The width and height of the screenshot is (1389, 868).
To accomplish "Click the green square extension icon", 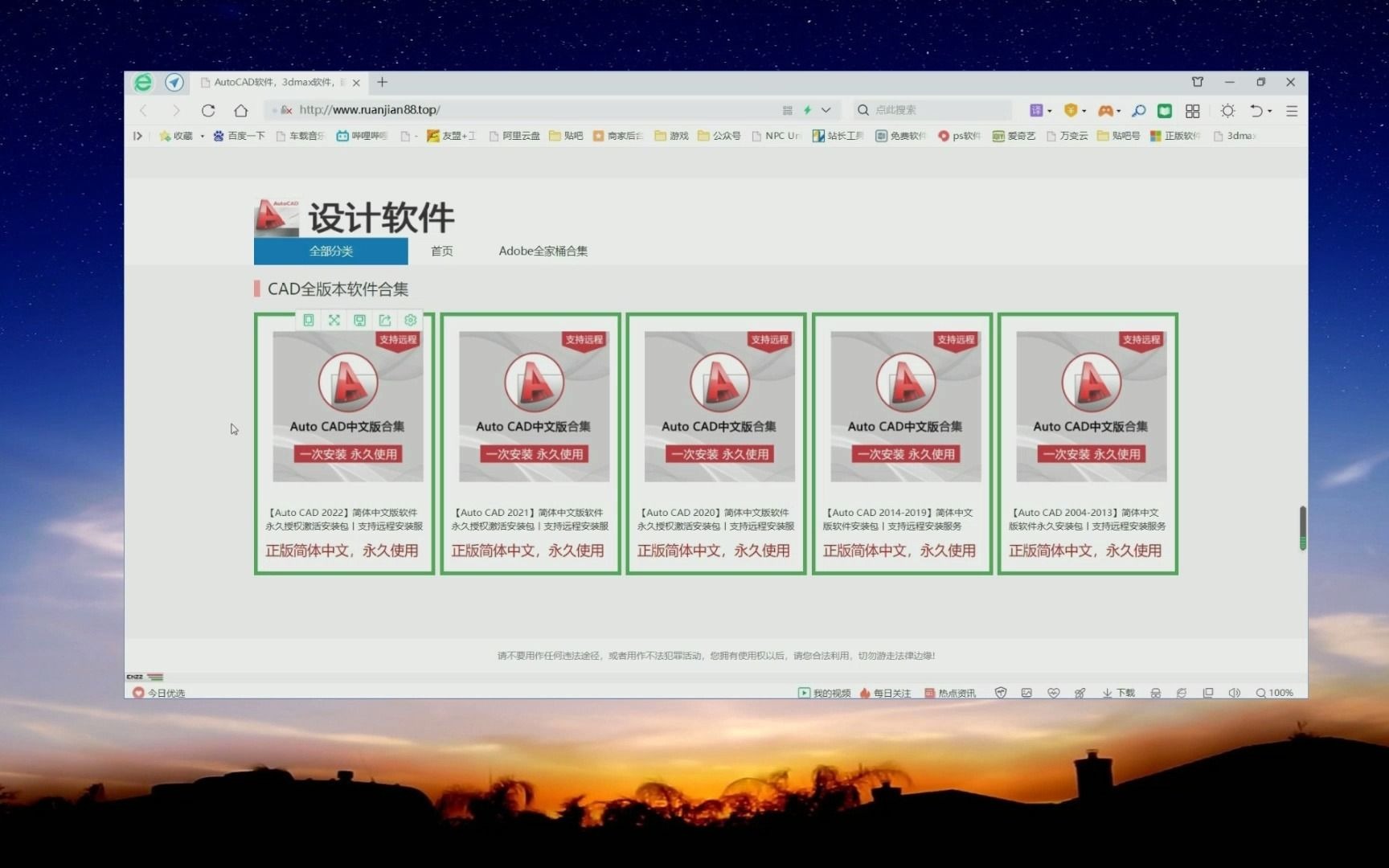I will [x=1165, y=110].
